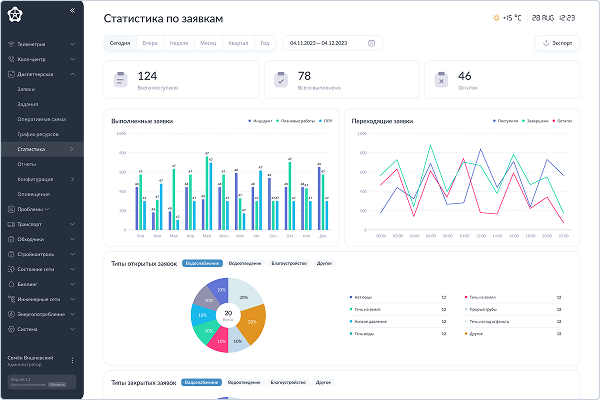This screenshot has height=400, width=600.
Task: Click the Диспетчерская sidebar icon
Action: click(11, 74)
